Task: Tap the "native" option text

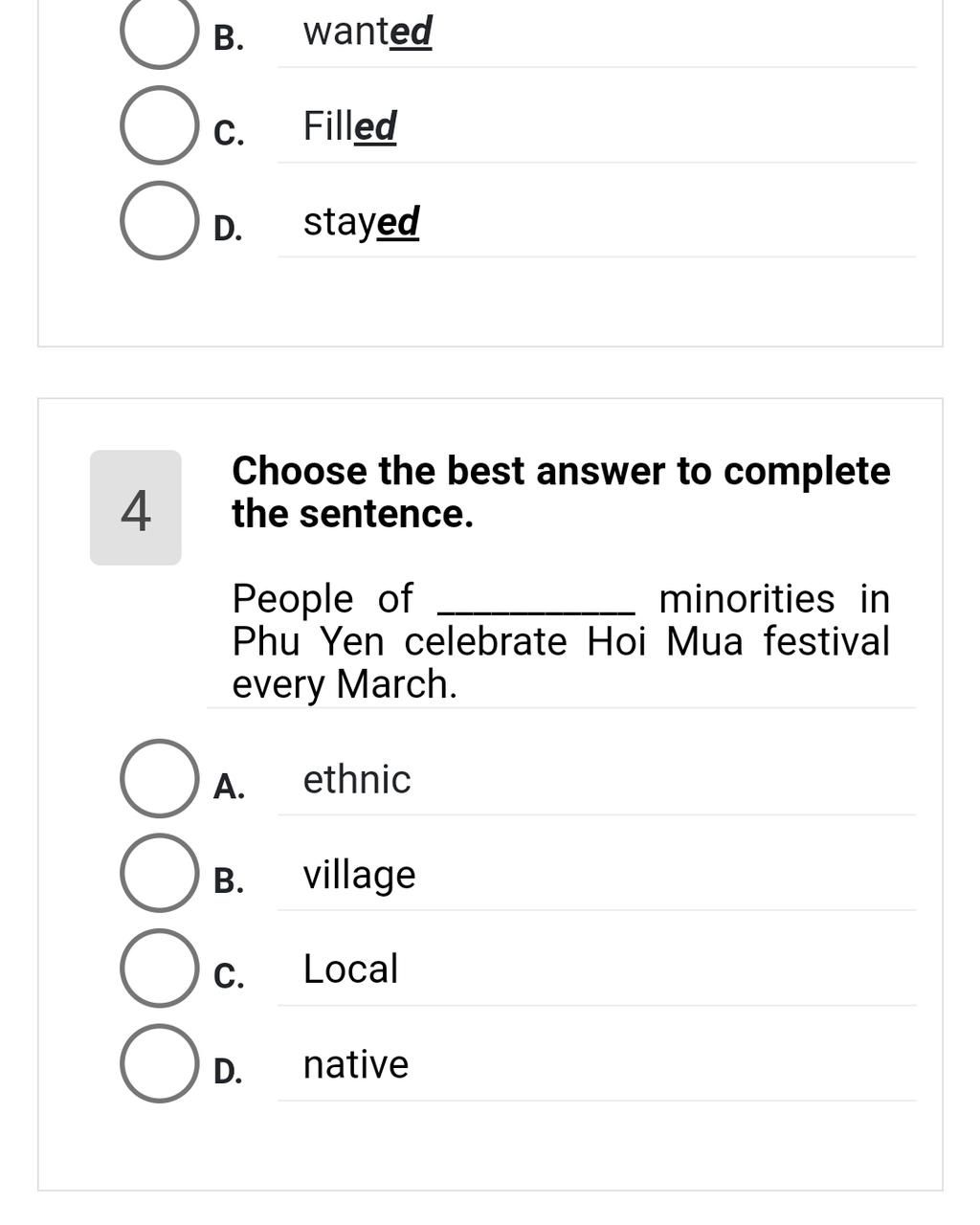Action: 355,1064
